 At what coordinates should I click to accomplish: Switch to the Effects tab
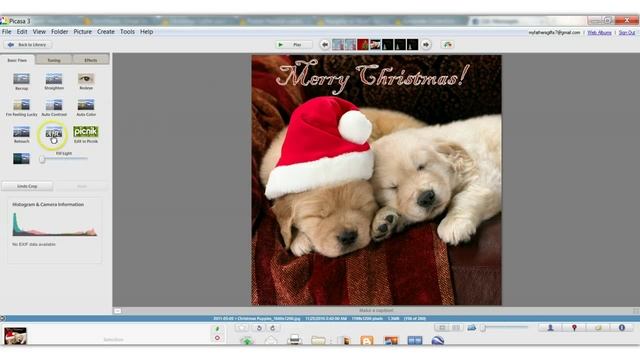point(91,60)
